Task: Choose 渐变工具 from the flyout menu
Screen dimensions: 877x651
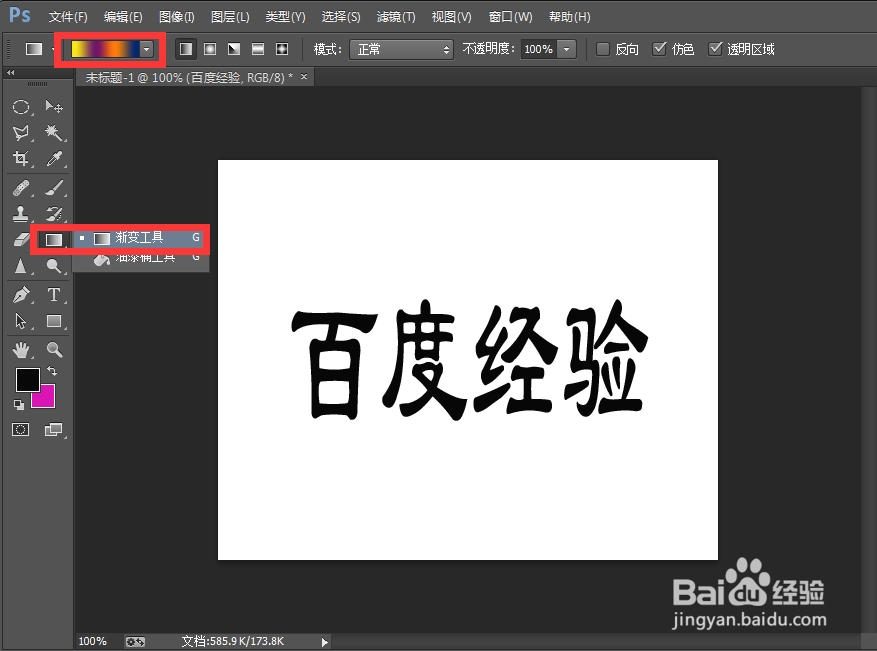Action: click(x=140, y=238)
